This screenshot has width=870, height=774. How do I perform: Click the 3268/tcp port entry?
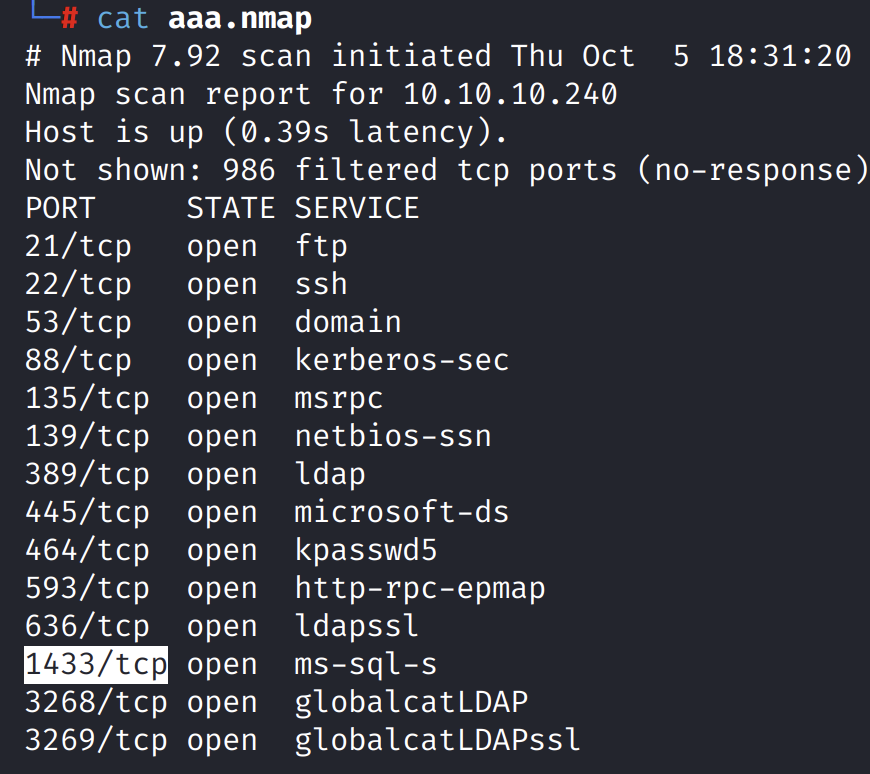96,703
